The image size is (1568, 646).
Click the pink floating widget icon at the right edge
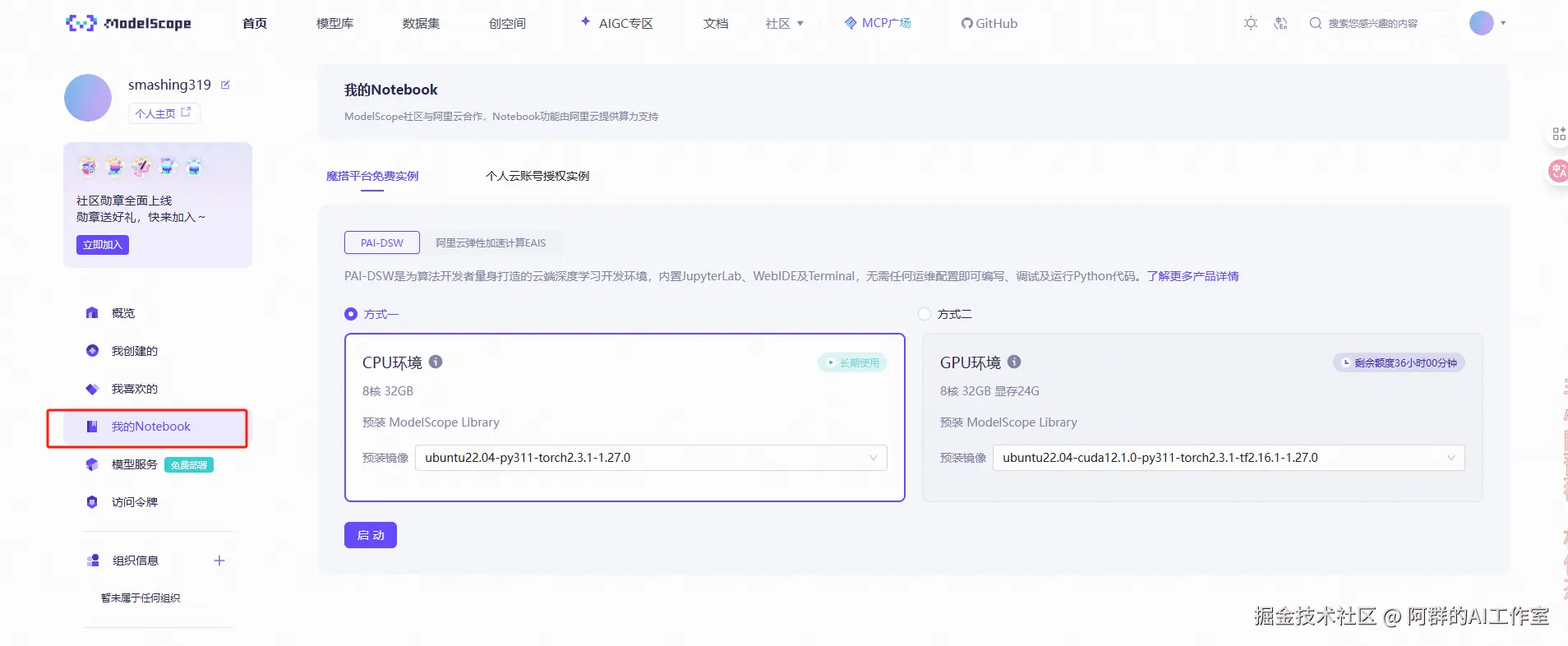(1558, 171)
